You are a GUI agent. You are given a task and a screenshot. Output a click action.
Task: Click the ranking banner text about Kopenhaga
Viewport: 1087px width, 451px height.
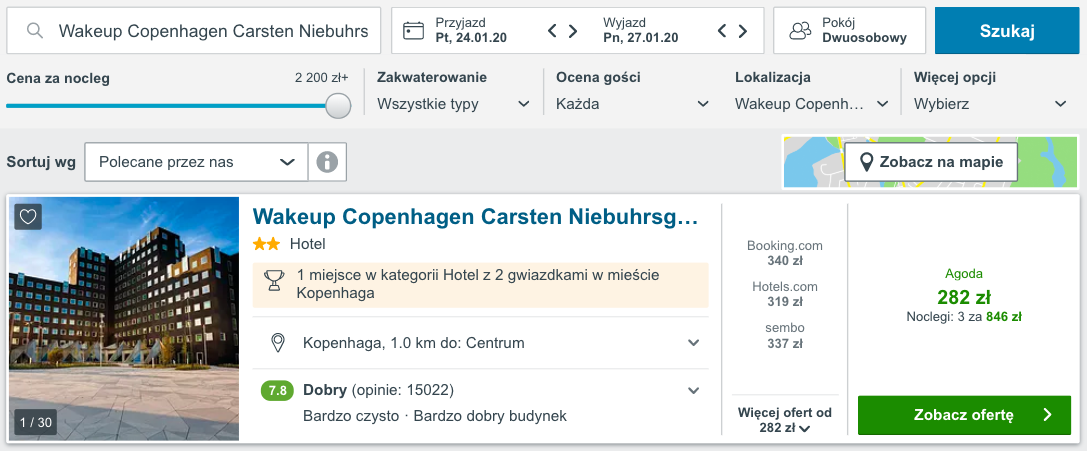[478, 284]
